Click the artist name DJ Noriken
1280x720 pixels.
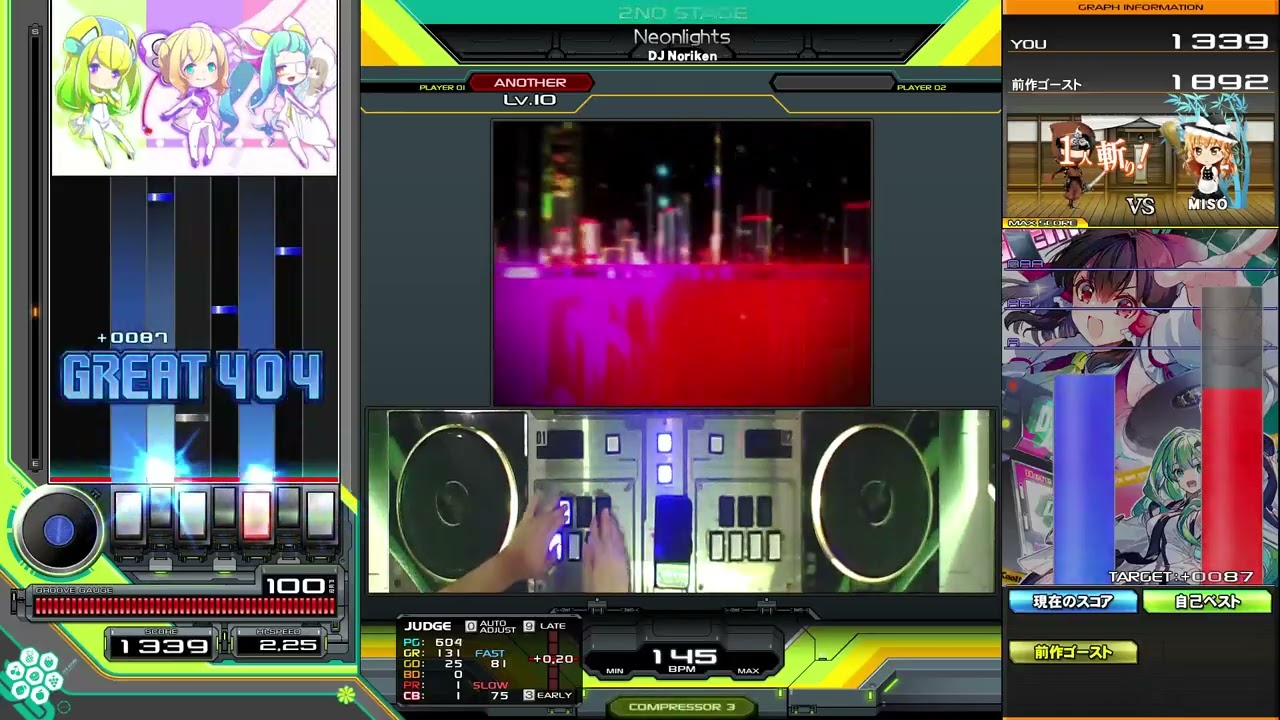(682, 56)
